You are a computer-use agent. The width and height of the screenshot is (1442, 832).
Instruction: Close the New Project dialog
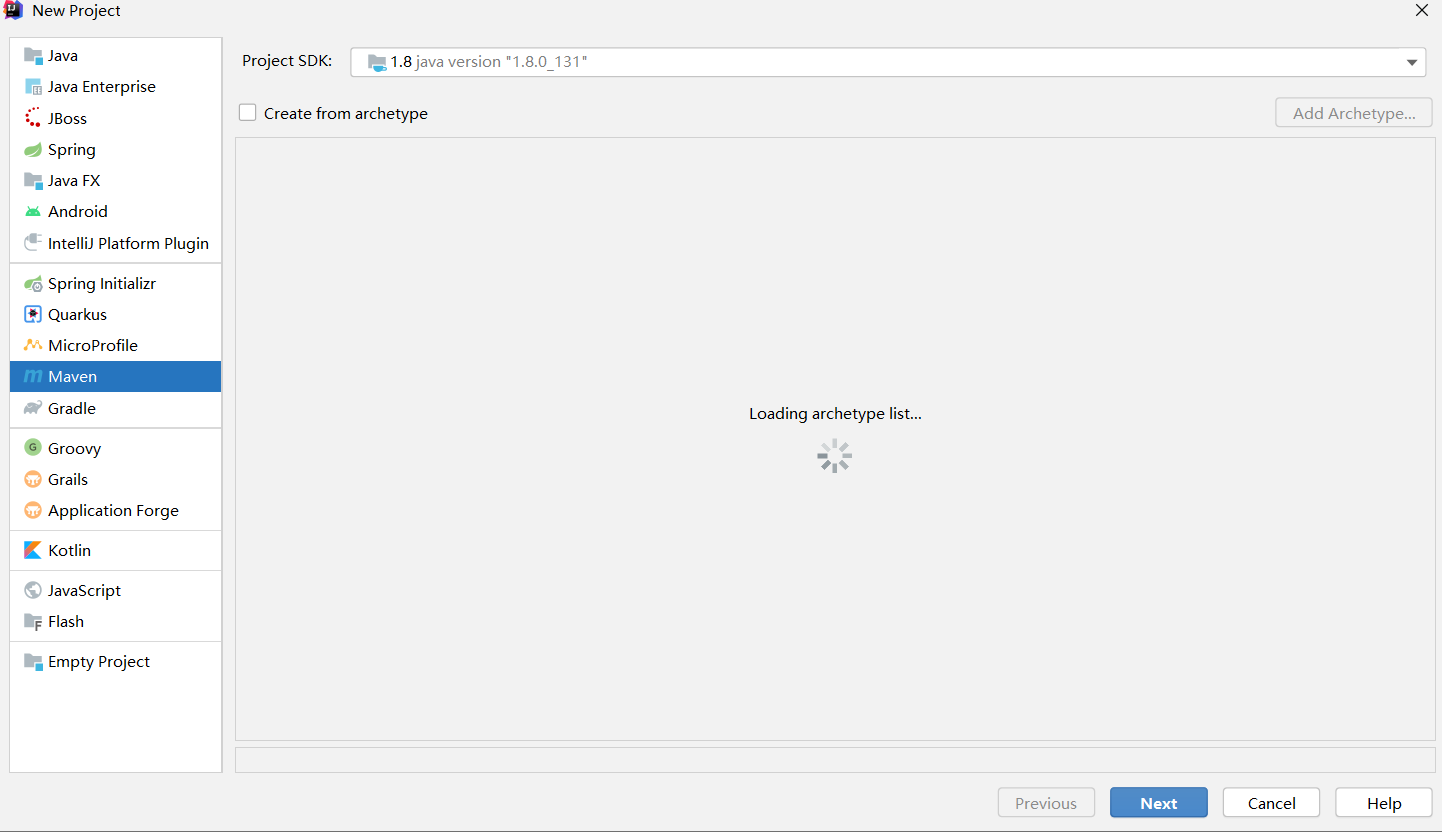click(x=1421, y=10)
